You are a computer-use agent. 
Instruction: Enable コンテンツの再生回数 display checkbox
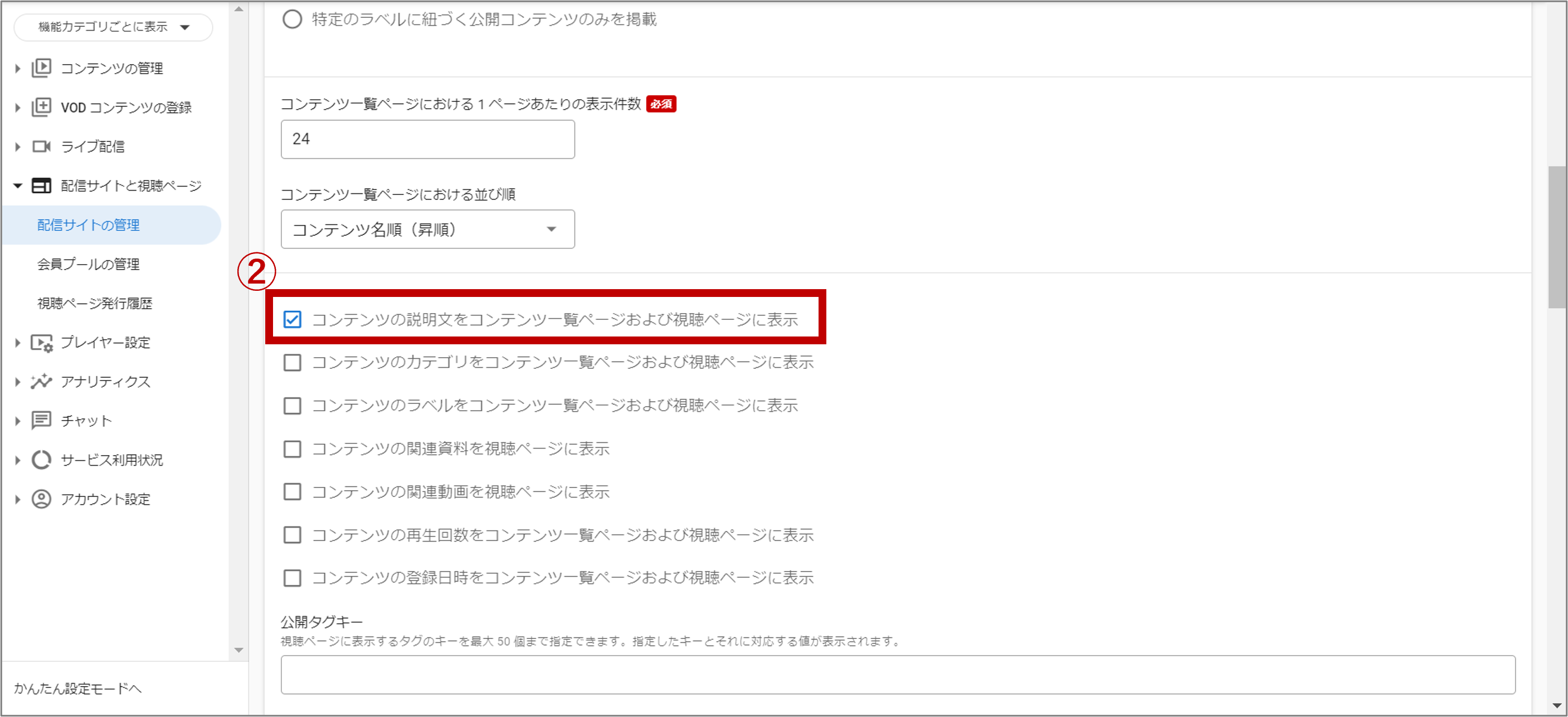click(292, 535)
